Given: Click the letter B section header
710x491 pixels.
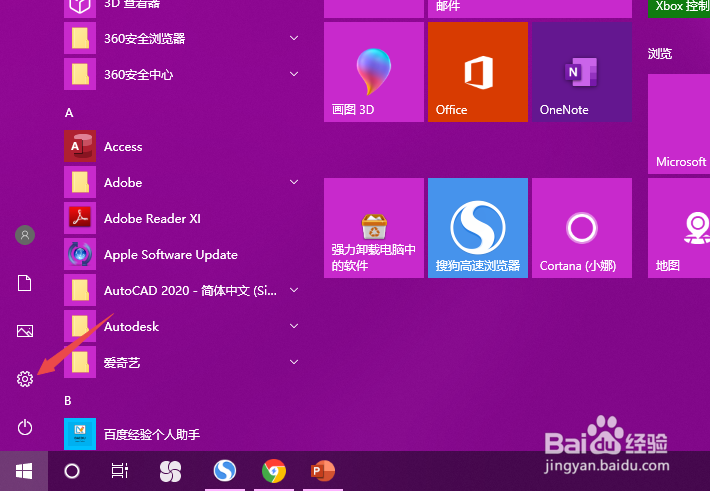Looking at the screenshot, I should [x=68, y=400].
